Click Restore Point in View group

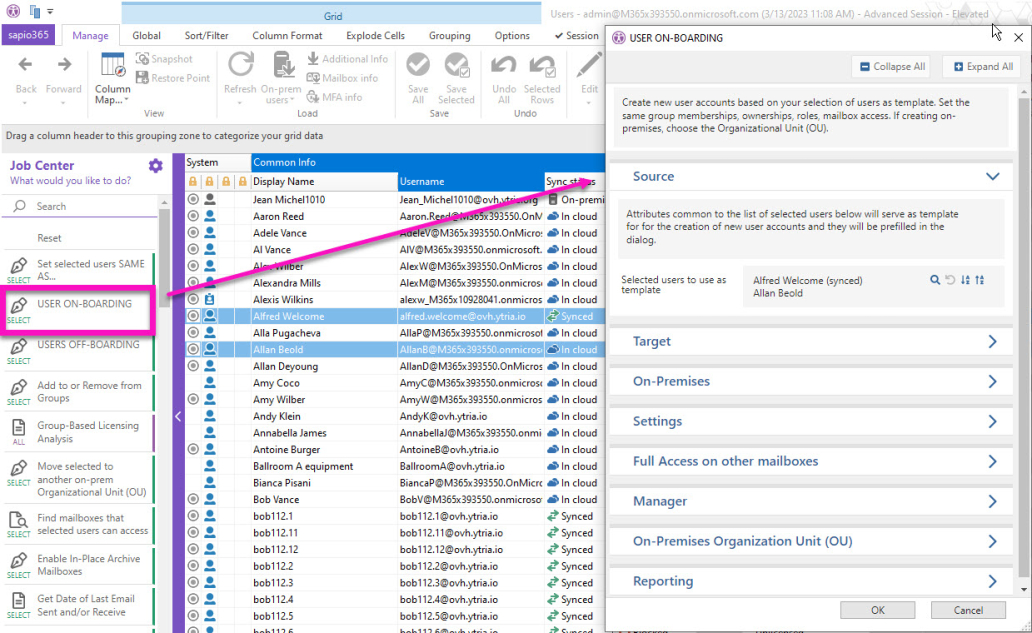click(x=172, y=78)
